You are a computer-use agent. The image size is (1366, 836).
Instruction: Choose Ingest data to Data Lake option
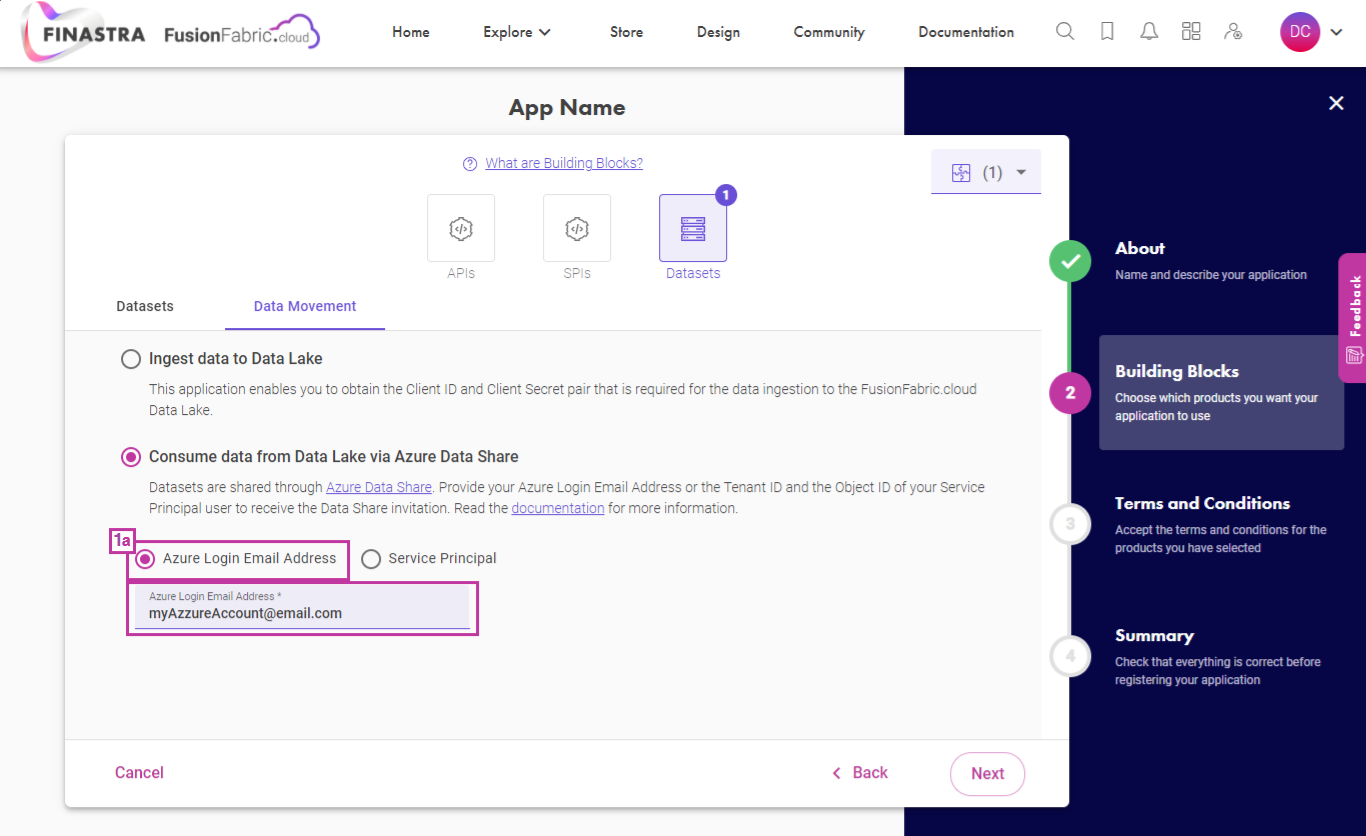pyautogui.click(x=131, y=359)
